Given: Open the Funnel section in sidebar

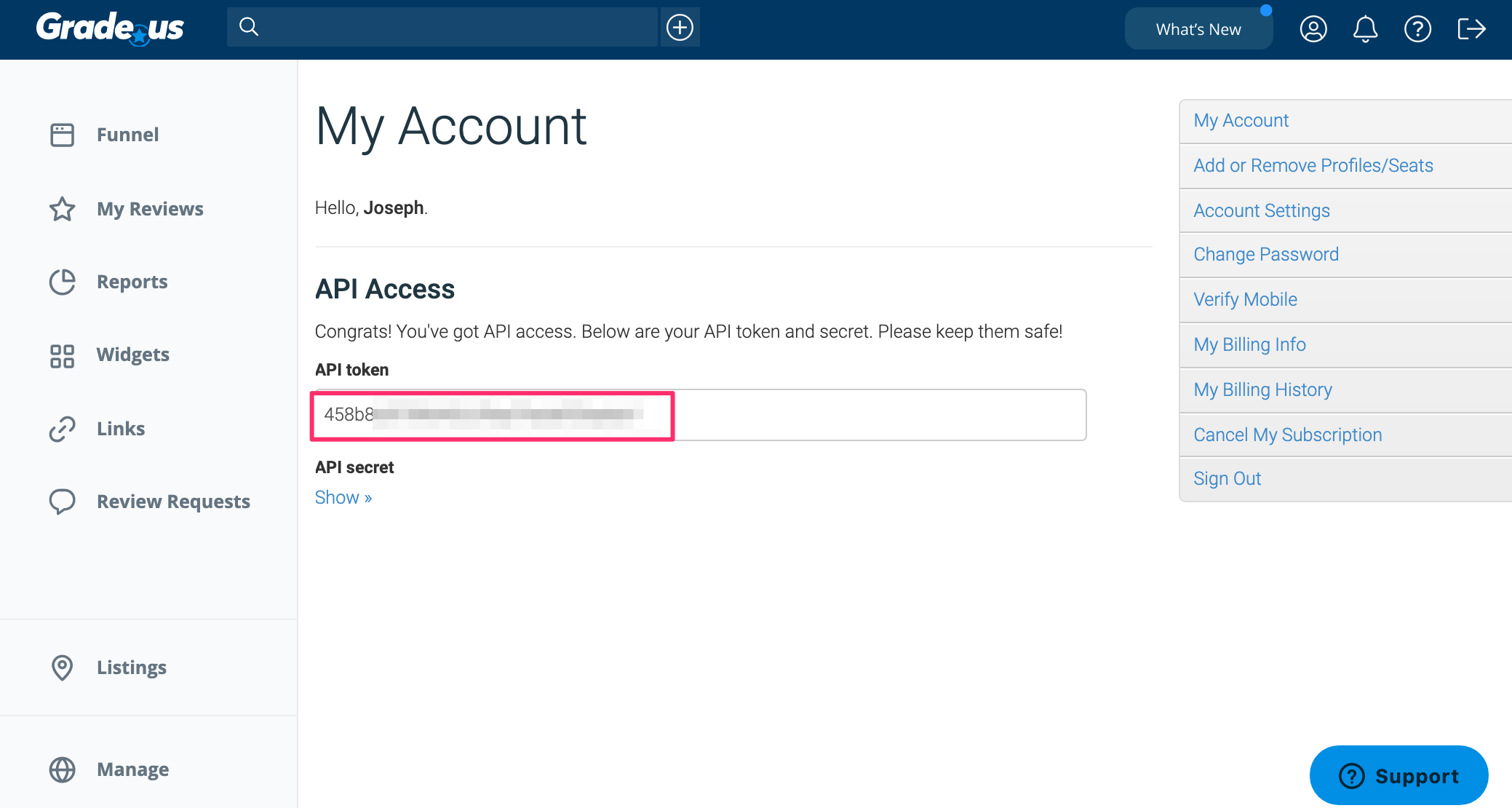Looking at the screenshot, I should (x=127, y=134).
